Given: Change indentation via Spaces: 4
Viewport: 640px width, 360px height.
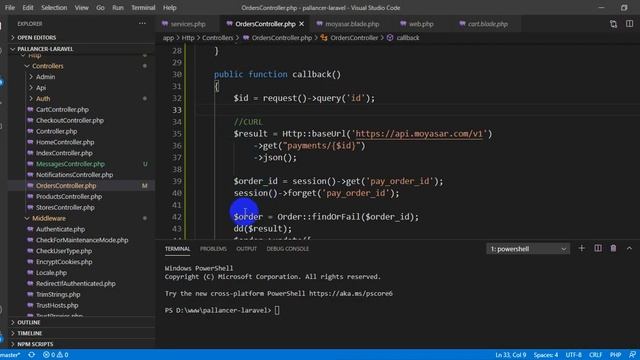Looking at the screenshot, I should (546, 355).
